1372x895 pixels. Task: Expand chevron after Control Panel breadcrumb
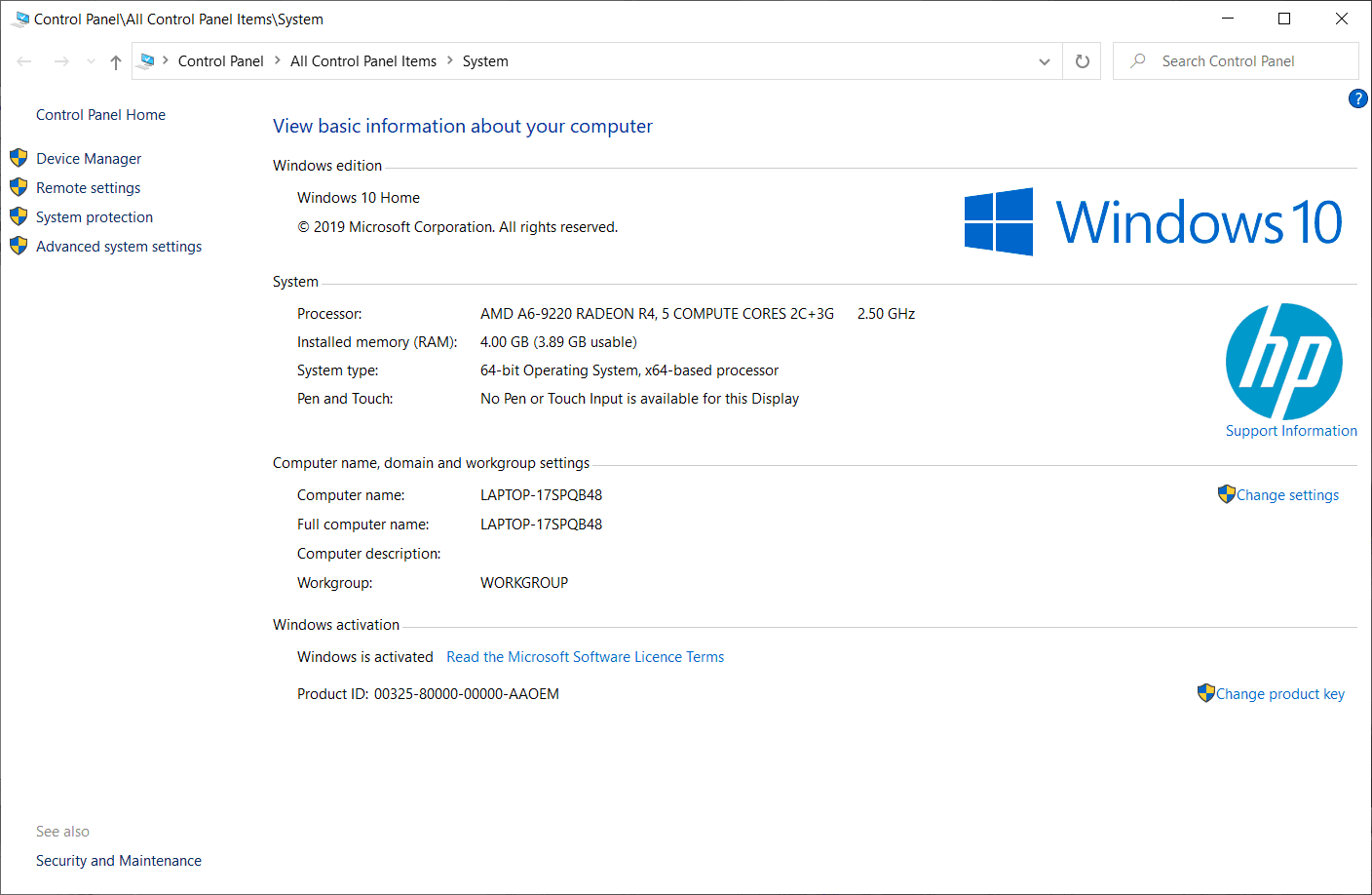tap(278, 60)
